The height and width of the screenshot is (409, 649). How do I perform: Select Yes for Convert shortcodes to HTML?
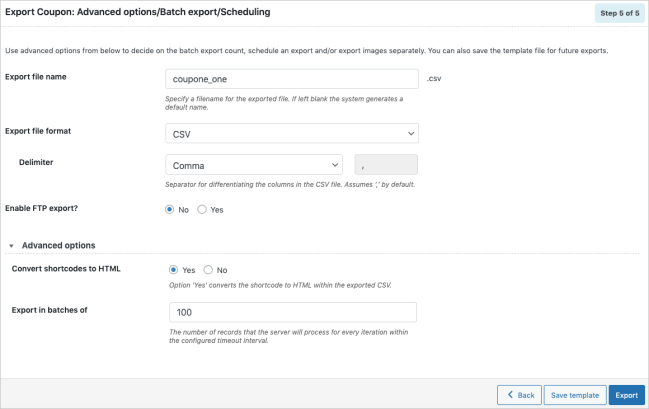pyautogui.click(x=175, y=270)
